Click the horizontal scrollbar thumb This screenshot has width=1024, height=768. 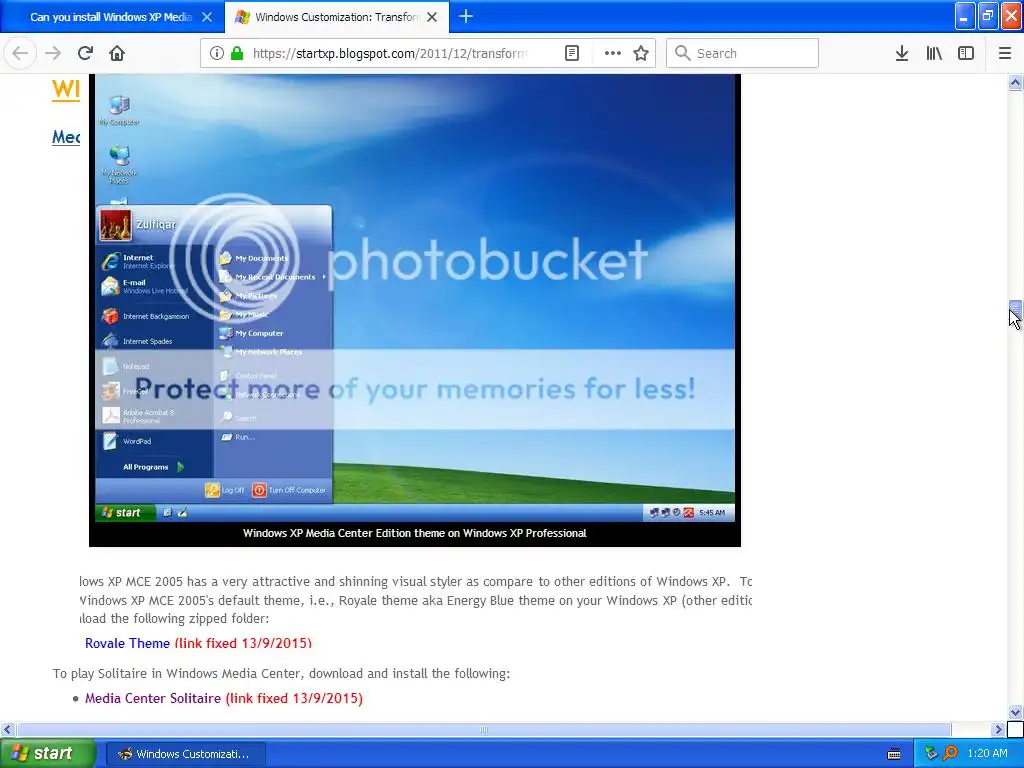tap(484, 729)
